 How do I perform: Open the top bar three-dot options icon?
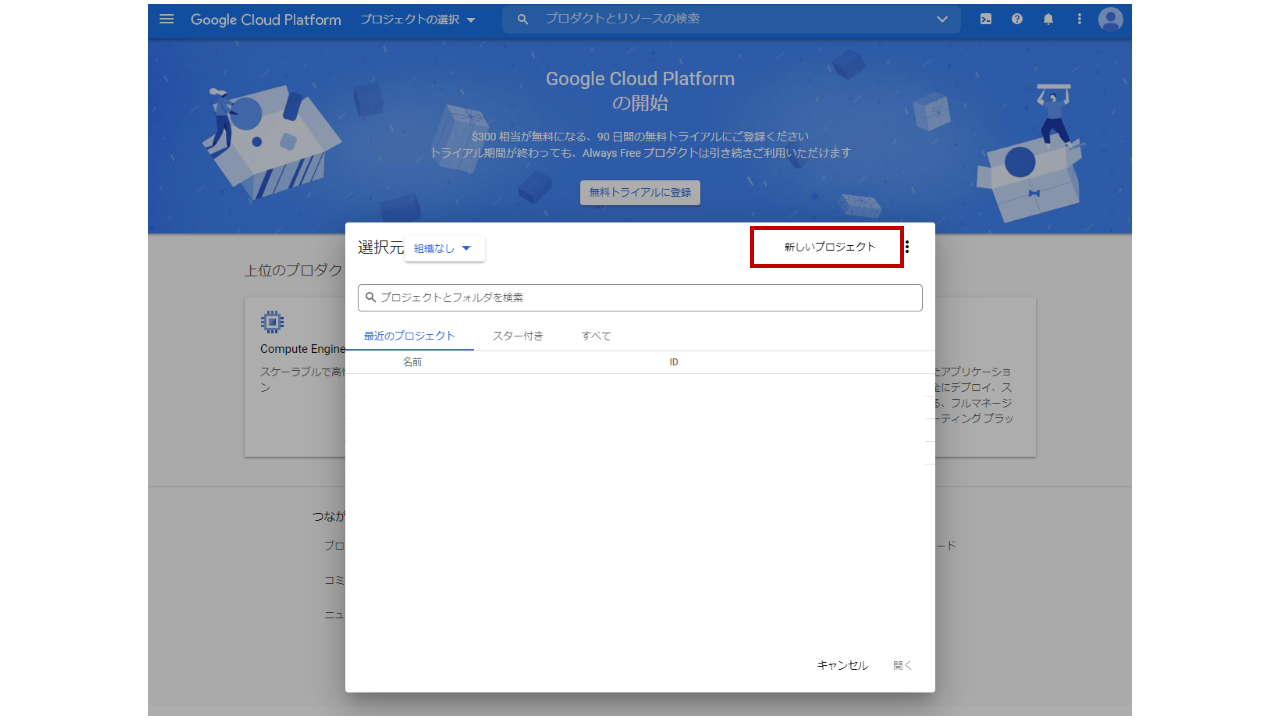[1079, 19]
